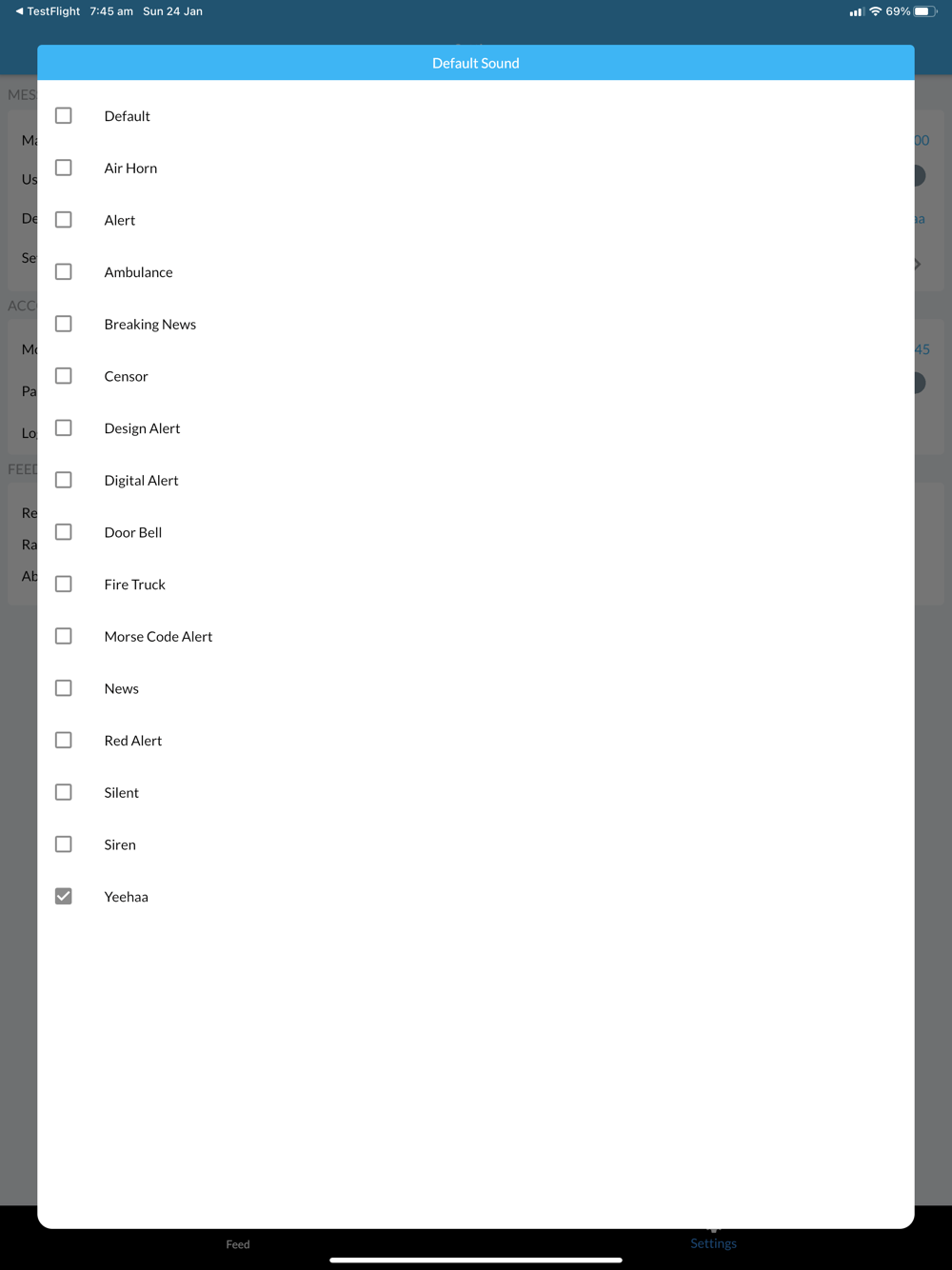952x1270 pixels.
Task: Choose Breaking News checkbox
Action: [64, 324]
